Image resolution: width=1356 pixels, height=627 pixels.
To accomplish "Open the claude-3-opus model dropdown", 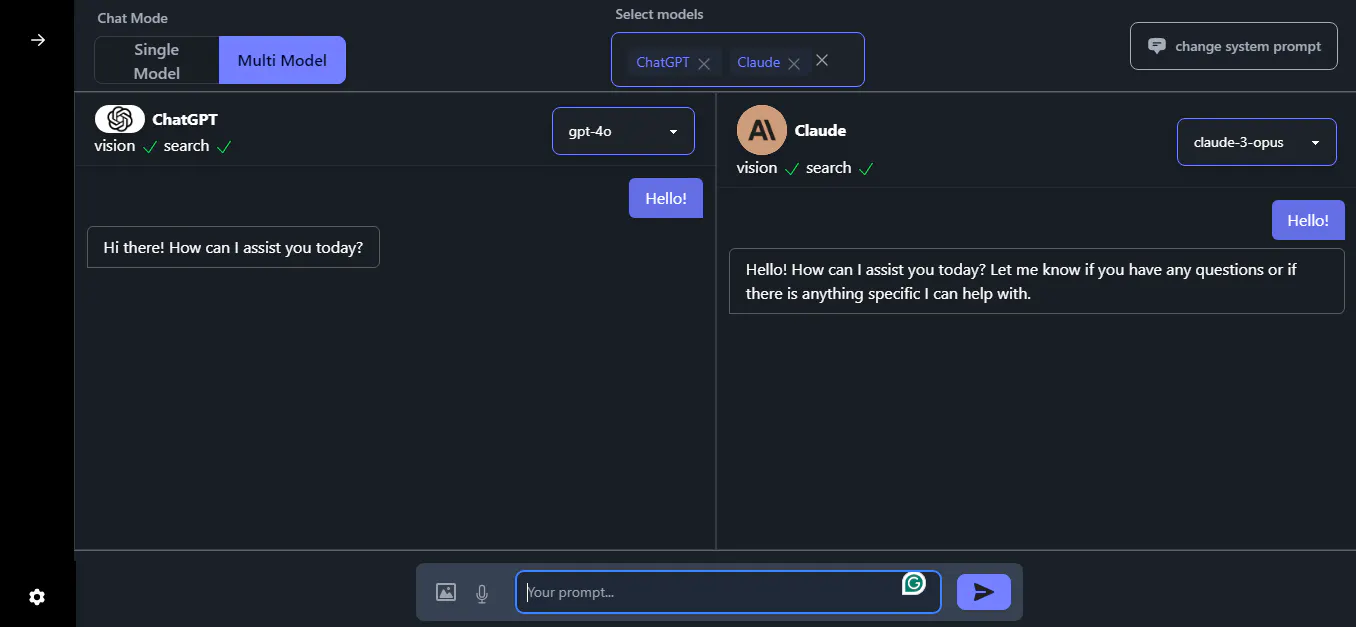I will tap(1257, 142).
